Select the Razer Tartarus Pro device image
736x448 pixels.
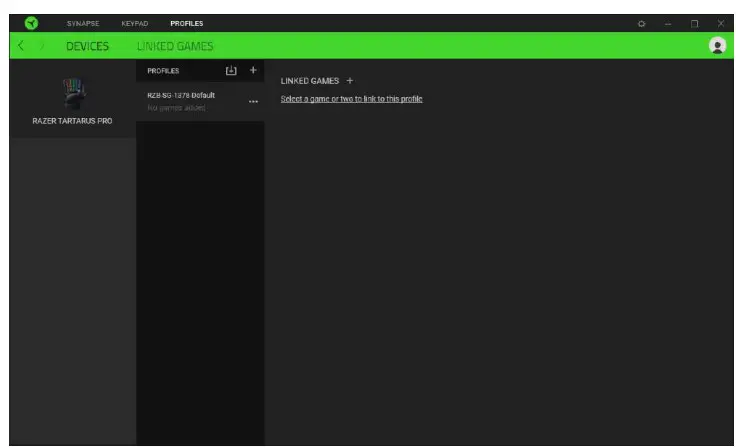(x=73, y=93)
